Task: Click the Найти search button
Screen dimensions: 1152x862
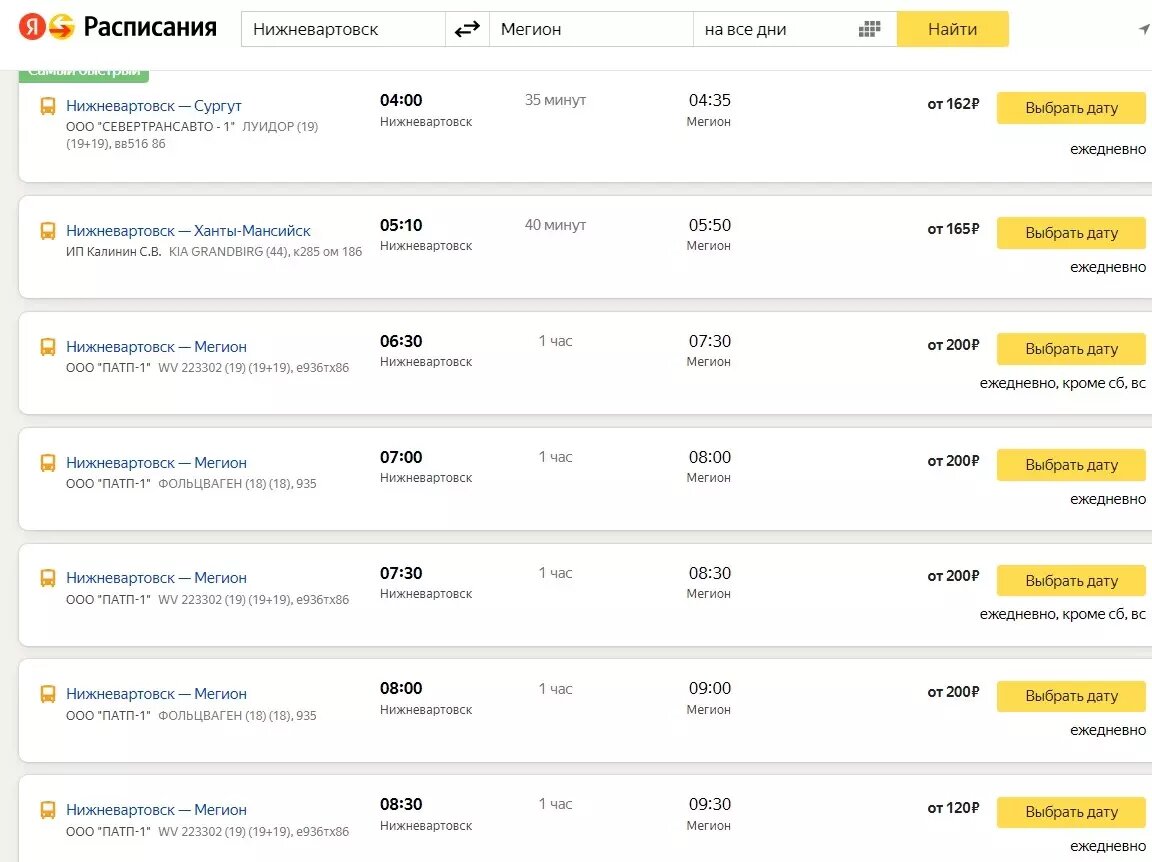Action: [952, 29]
